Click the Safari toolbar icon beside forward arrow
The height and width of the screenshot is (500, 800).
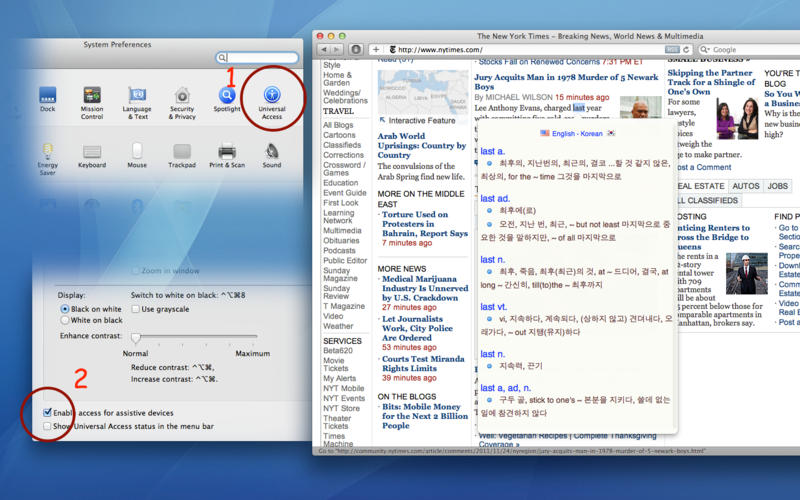click(x=356, y=49)
